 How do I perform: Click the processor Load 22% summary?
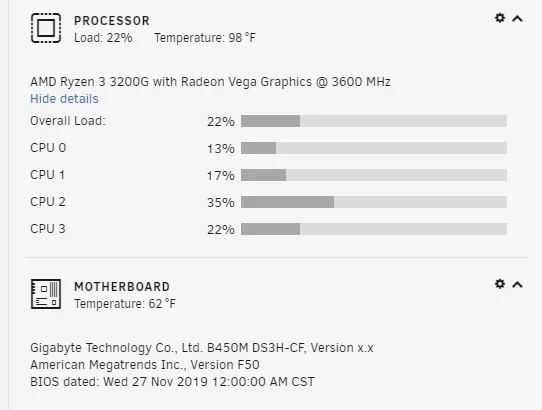coord(103,38)
